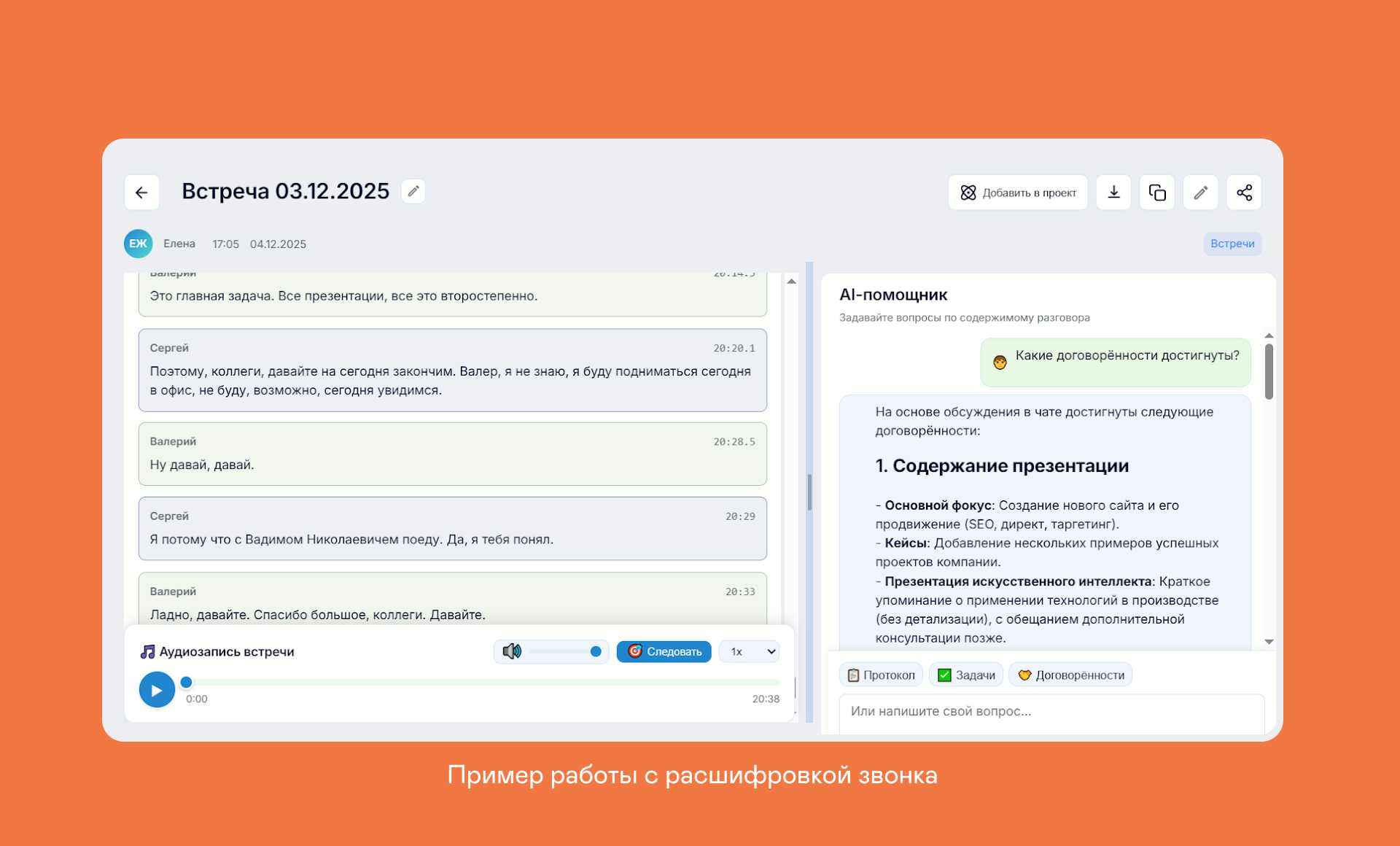Open the 1x playback speed dropdown
The width and height of the screenshot is (1400, 846).
click(750, 651)
